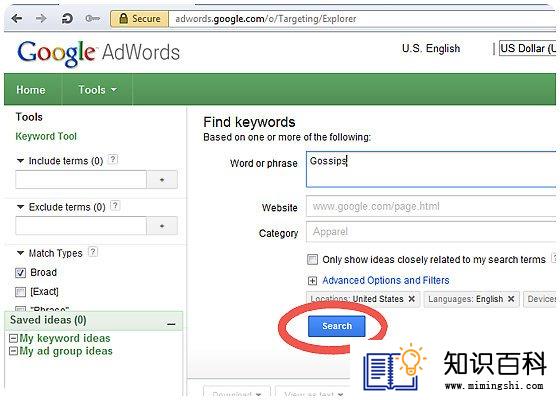Click the key icon in browser toolbar

92,19
